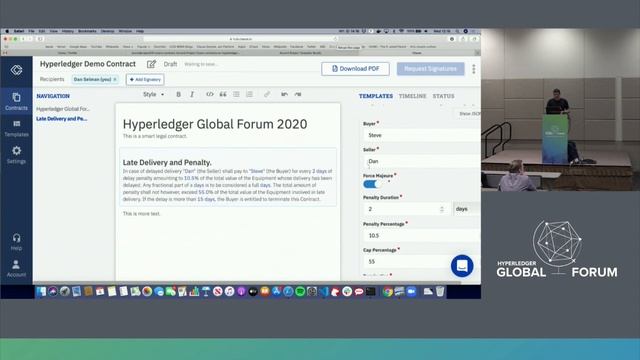Open Account from the sidebar

click(16, 269)
